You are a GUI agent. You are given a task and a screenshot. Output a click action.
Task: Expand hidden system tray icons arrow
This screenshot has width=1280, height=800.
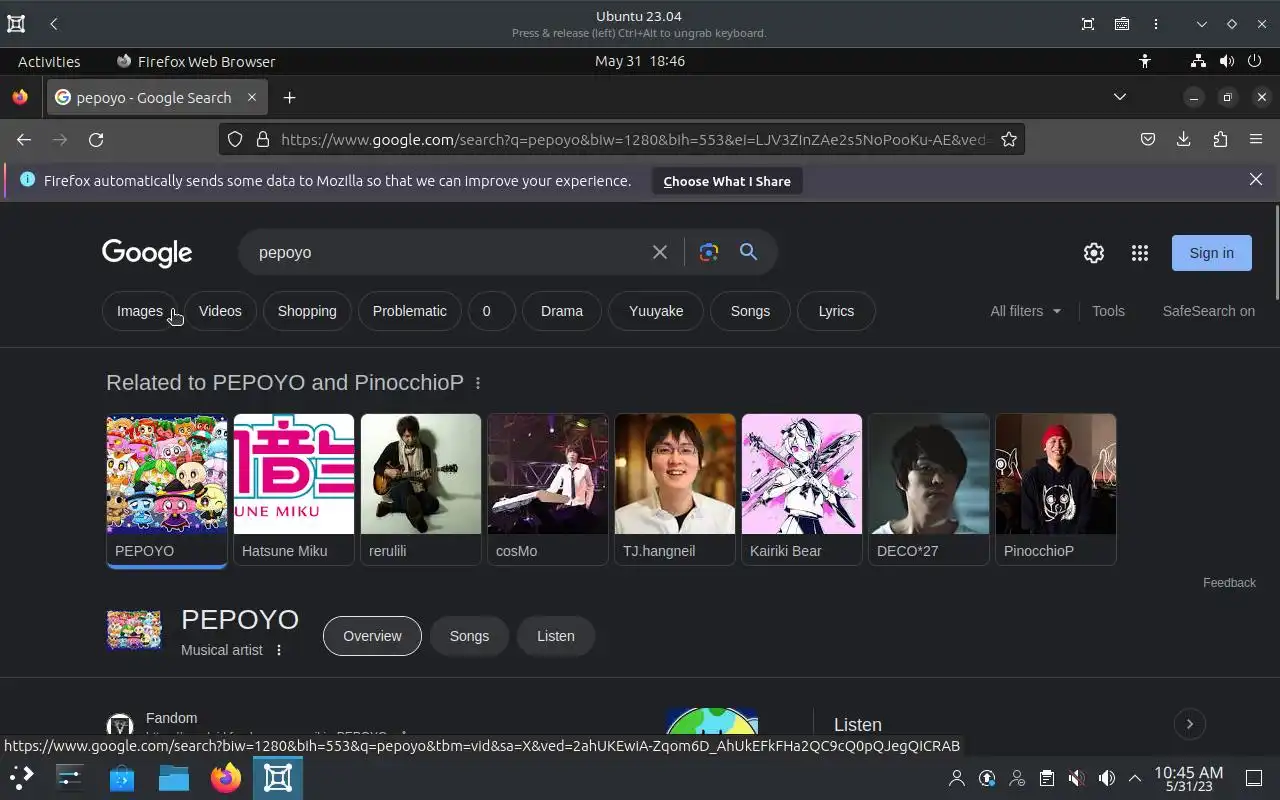click(x=1135, y=778)
